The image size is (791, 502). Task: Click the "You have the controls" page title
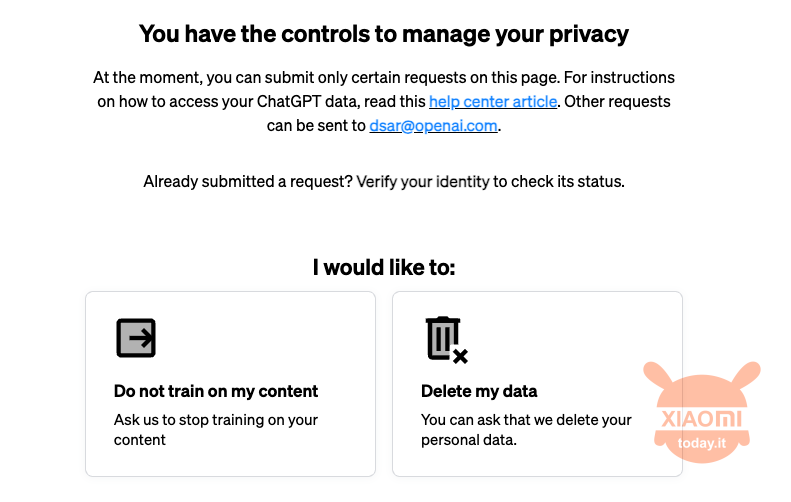(384, 34)
